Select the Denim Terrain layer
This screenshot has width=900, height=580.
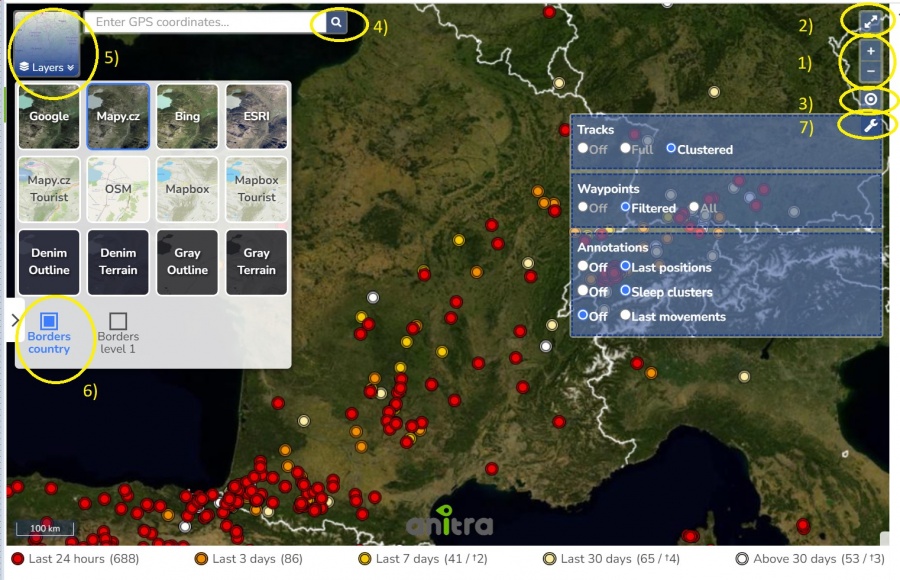118,262
